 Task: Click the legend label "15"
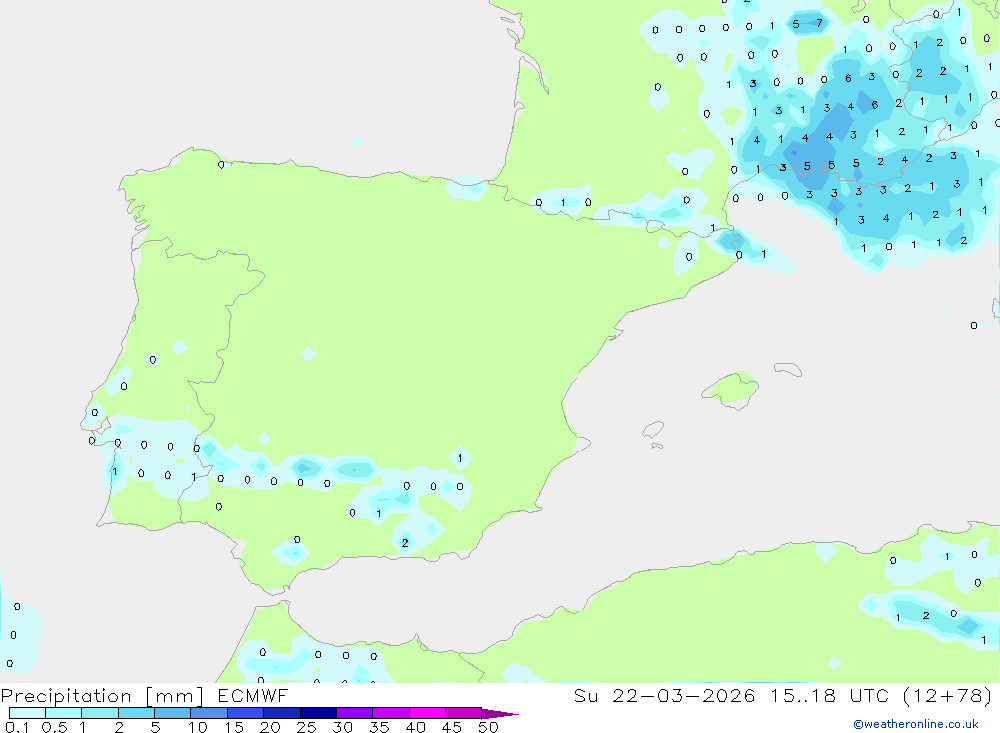coord(234,727)
